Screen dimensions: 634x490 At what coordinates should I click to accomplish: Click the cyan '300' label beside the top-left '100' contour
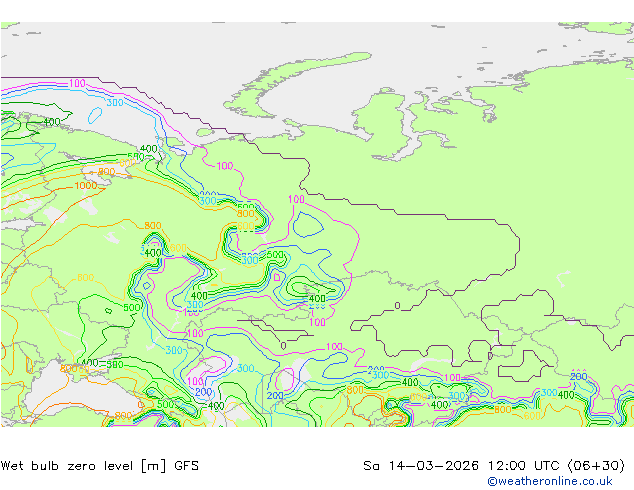(115, 103)
